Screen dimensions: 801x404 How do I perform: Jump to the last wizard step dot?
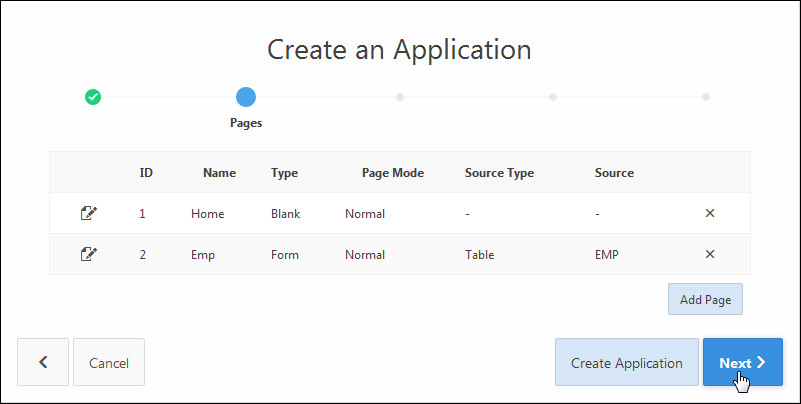[706, 97]
